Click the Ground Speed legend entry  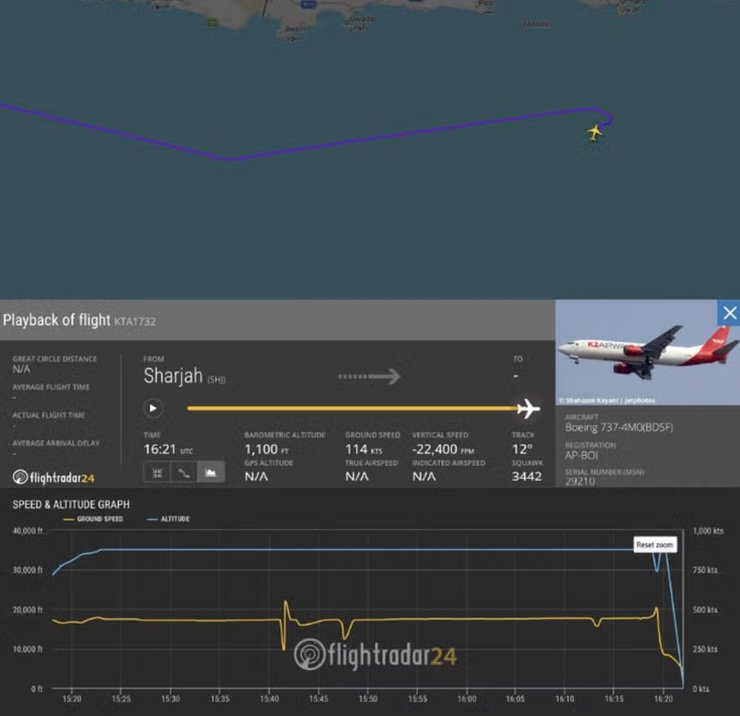click(x=93, y=519)
